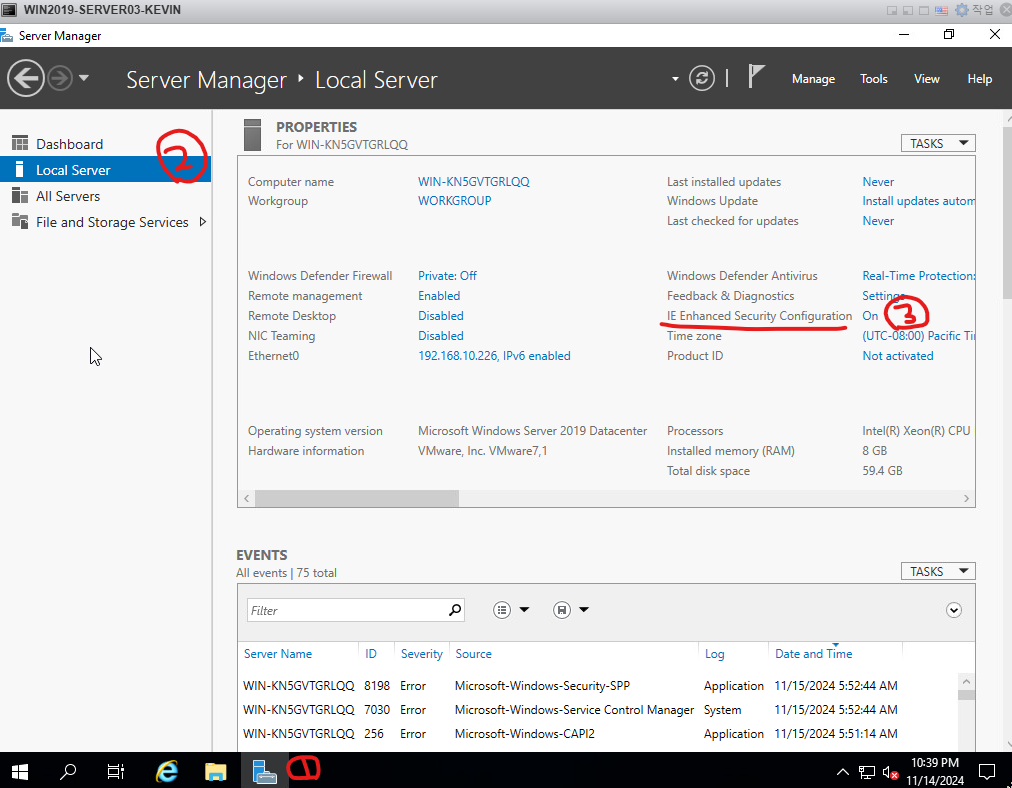Launch Internet Explorer from taskbar
The width and height of the screenshot is (1012, 788).
167,771
